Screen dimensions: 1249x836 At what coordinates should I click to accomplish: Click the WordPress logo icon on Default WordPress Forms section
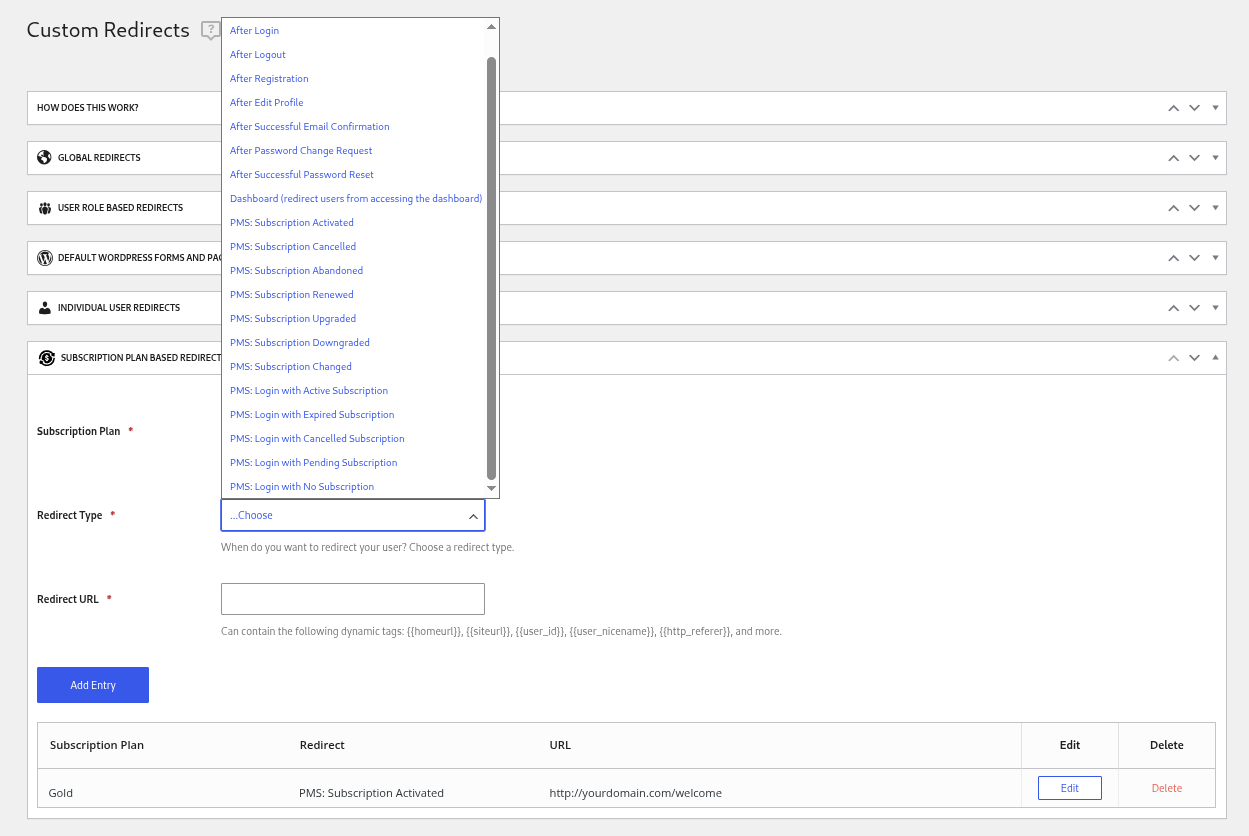click(x=44, y=257)
